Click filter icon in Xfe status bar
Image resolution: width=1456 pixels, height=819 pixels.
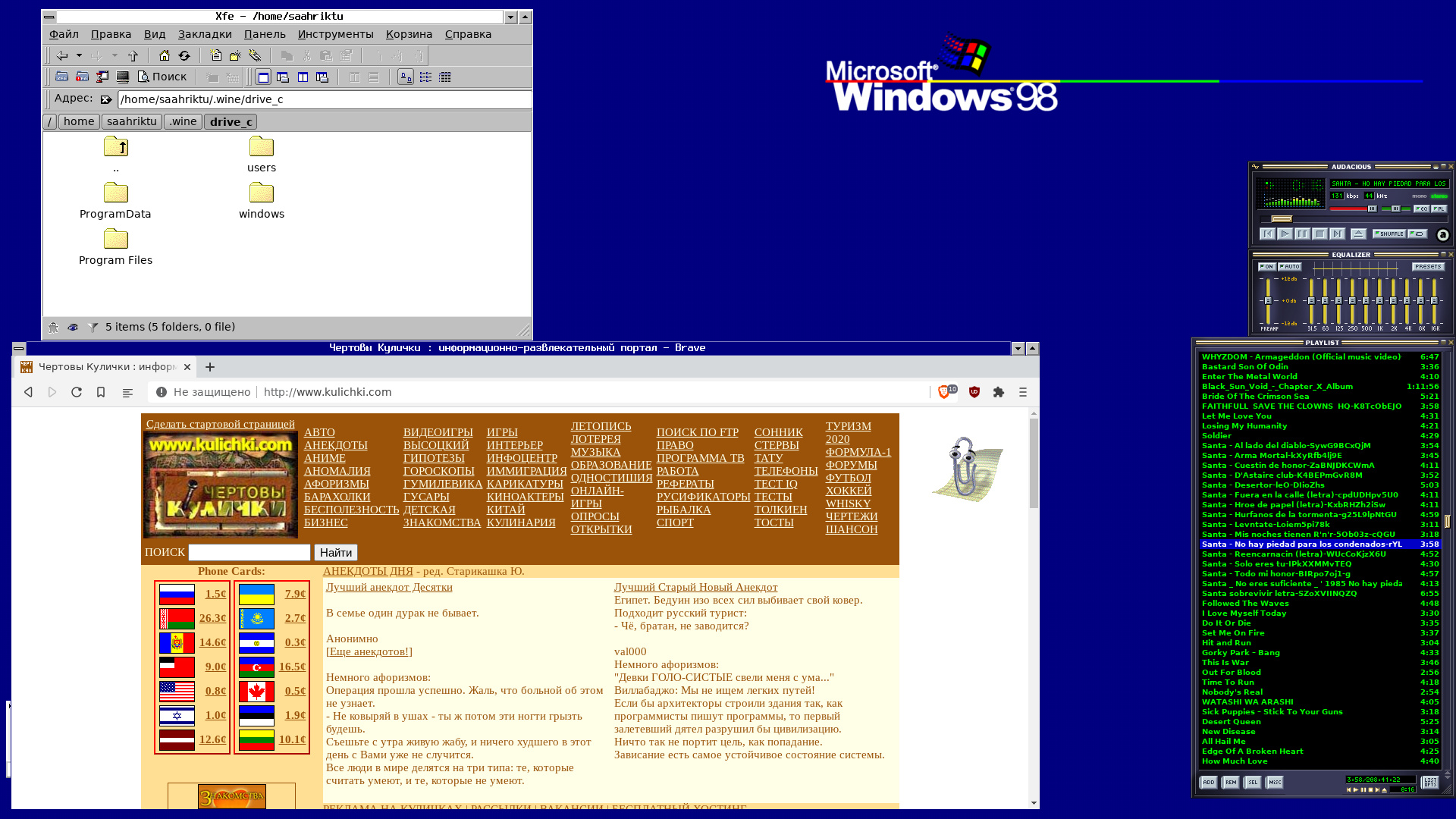tap(93, 328)
